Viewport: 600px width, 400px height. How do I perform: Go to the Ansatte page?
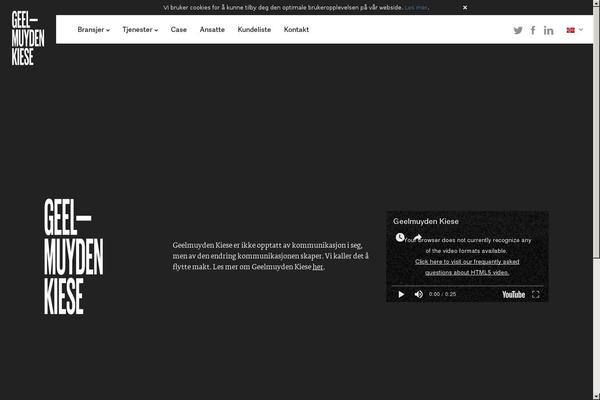[212, 29]
